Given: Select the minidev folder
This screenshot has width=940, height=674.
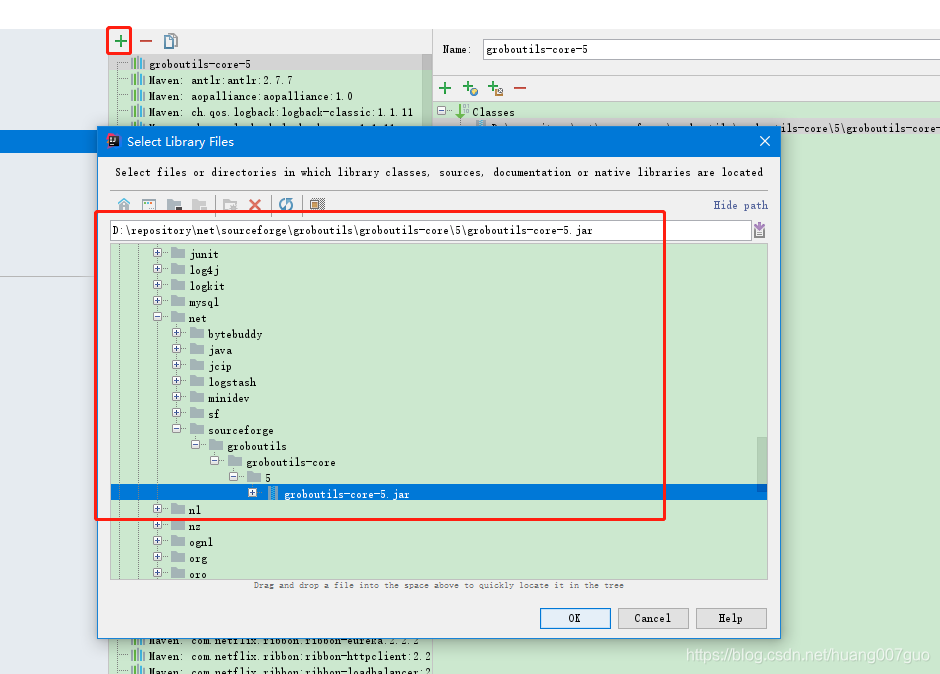Looking at the screenshot, I should (x=228, y=398).
